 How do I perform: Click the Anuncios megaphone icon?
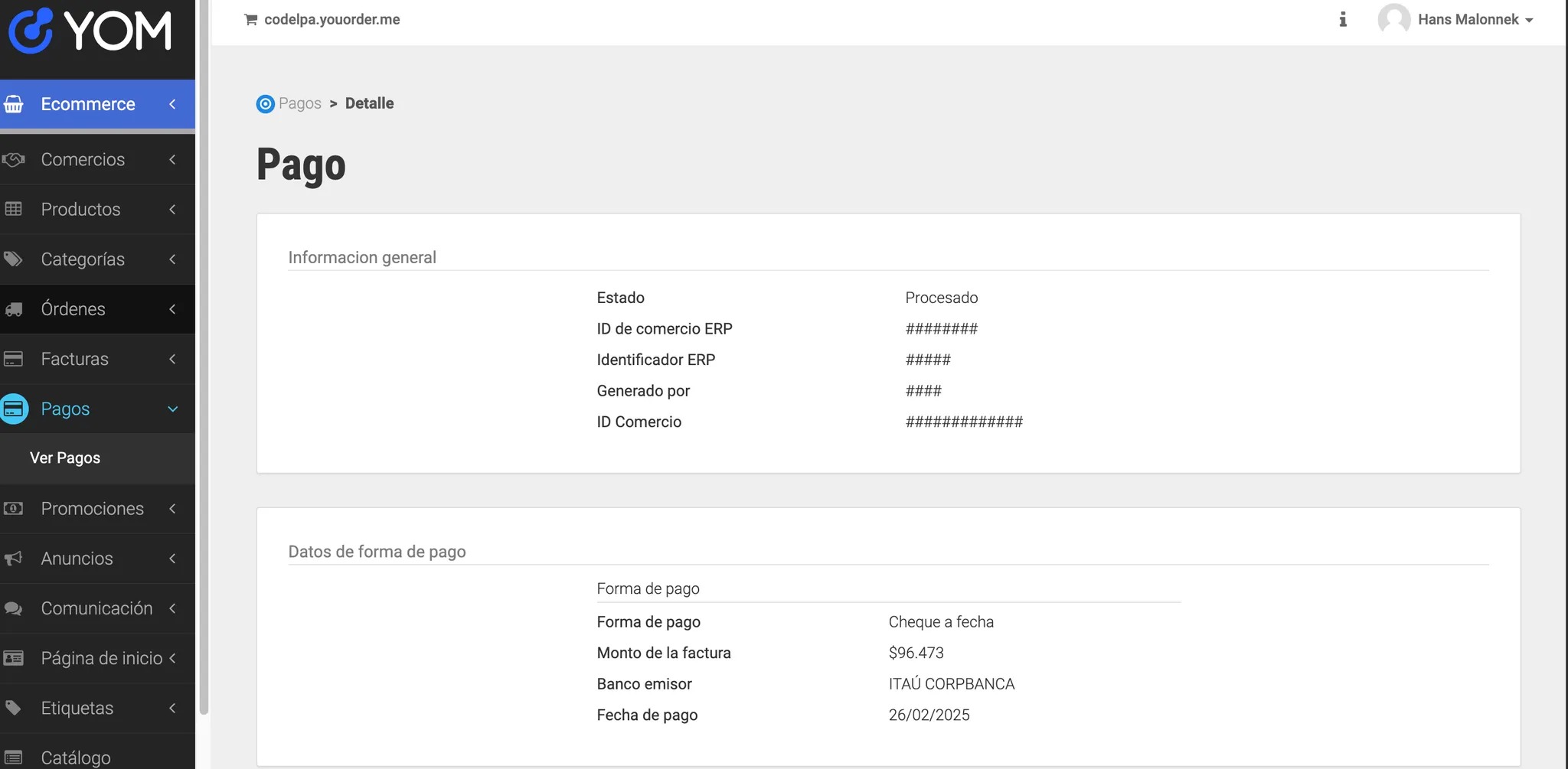point(14,559)
